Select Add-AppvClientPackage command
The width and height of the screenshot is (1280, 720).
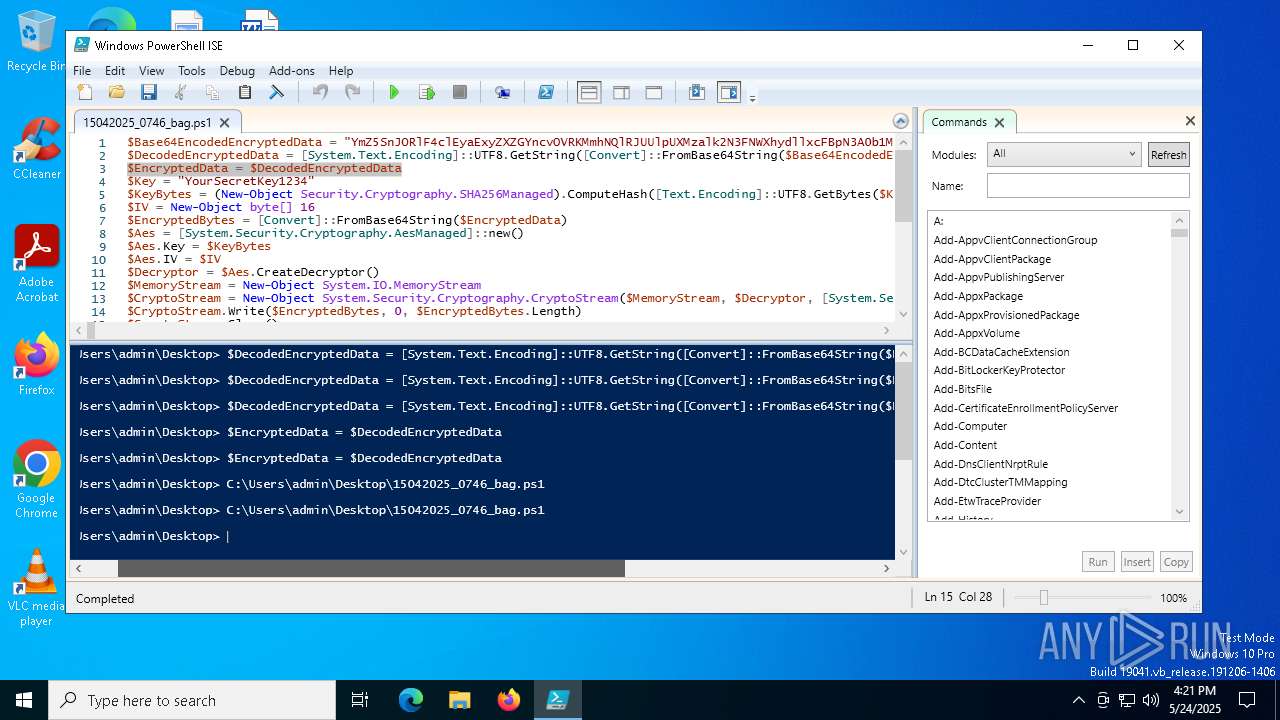tap(992, 259)
